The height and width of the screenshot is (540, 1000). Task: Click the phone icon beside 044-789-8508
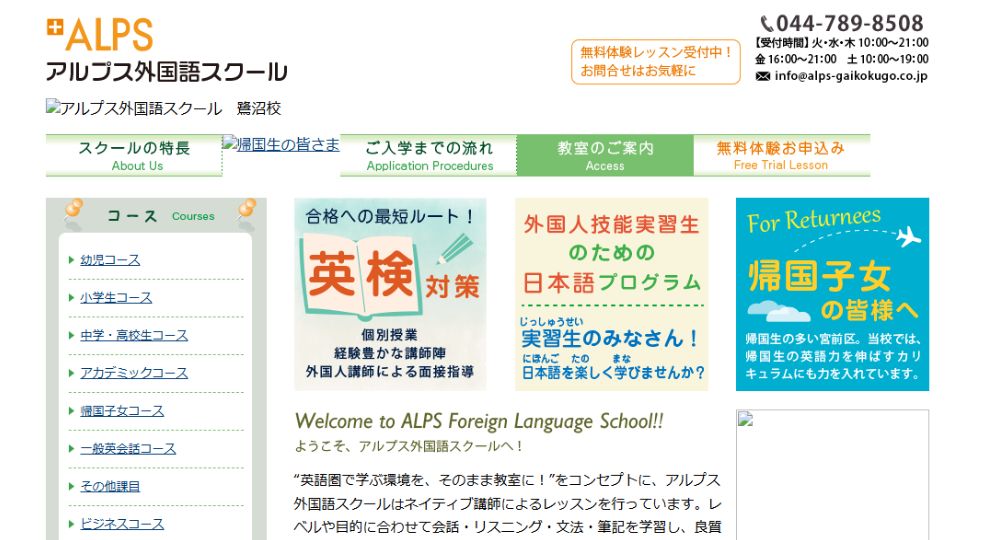point(767,24)
